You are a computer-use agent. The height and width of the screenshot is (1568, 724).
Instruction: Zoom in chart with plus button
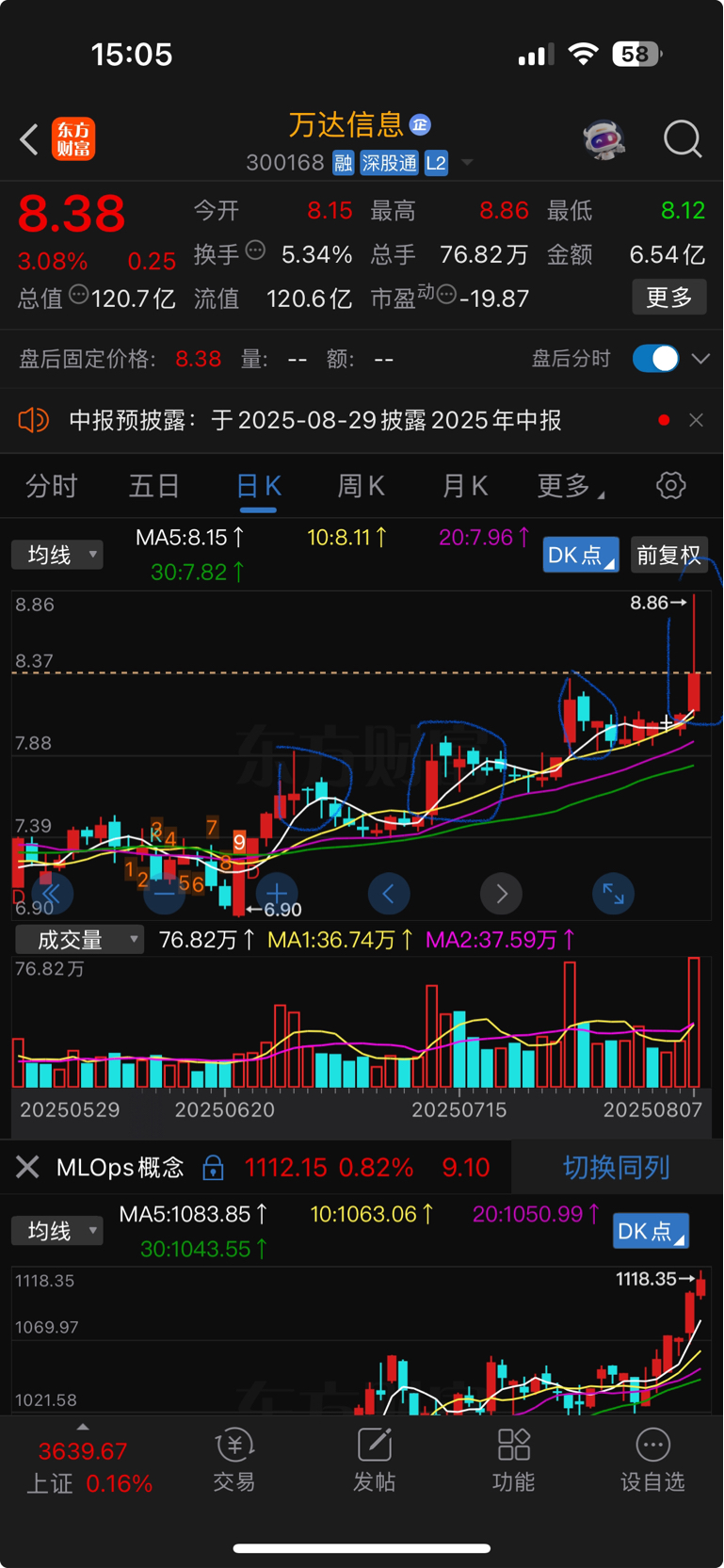click(x=277, y=894)
